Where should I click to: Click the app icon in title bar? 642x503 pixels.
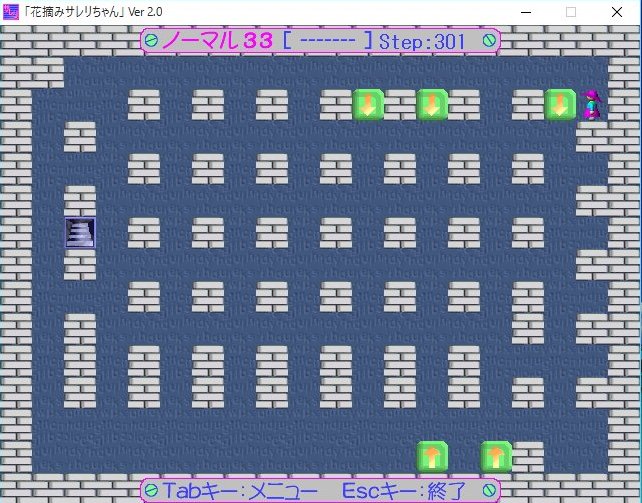click(x=11, y=11)
